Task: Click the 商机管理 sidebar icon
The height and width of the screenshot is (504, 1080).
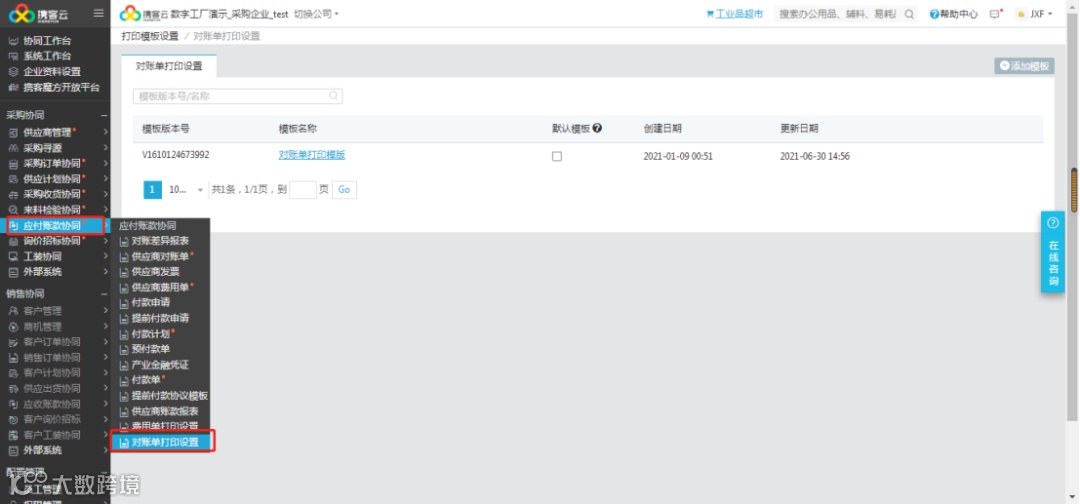Action: [x=13, y=326]
